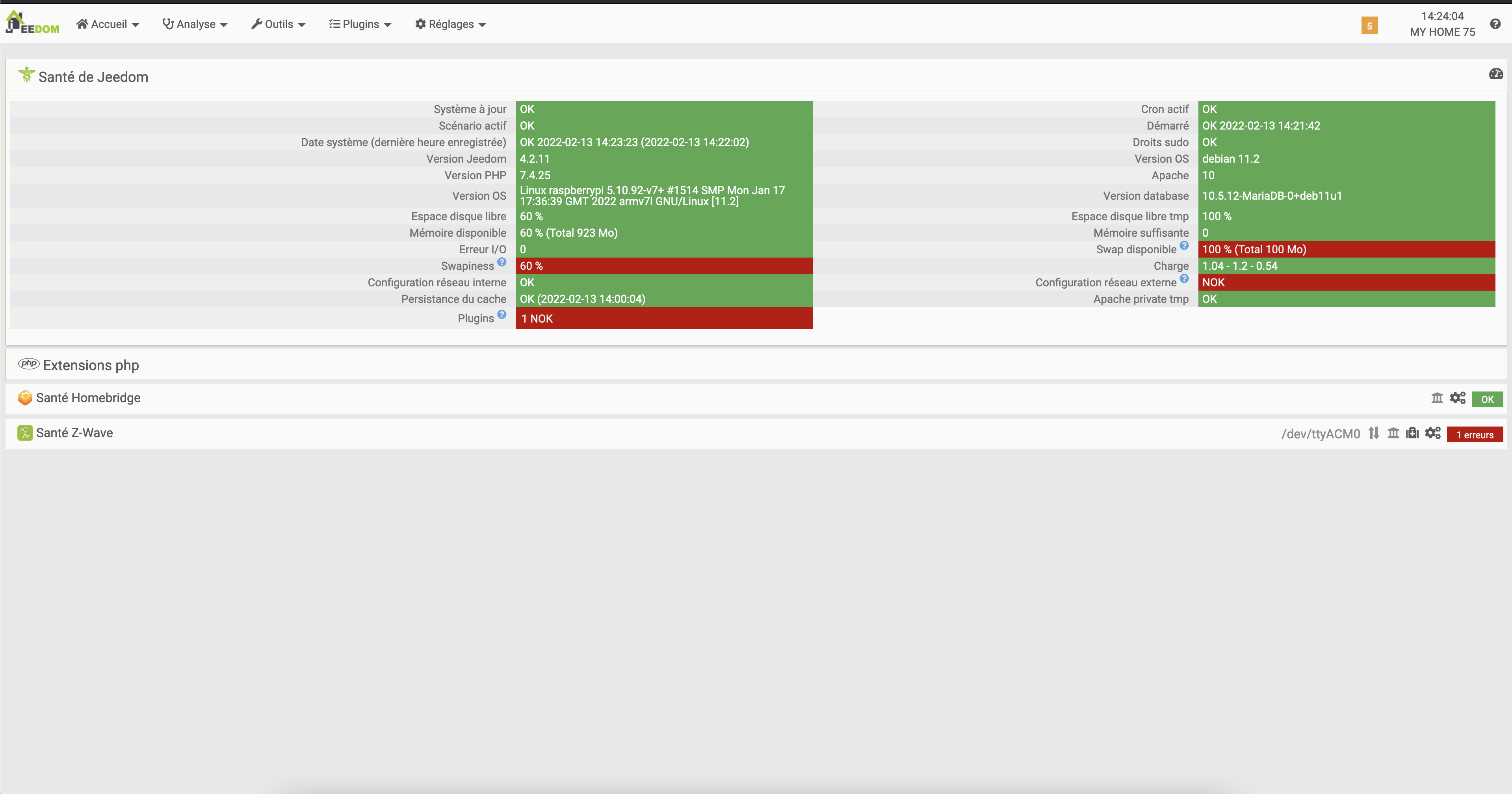1512x794 pixels.
Task: Expand the Extensions php section
Action: 90,365
